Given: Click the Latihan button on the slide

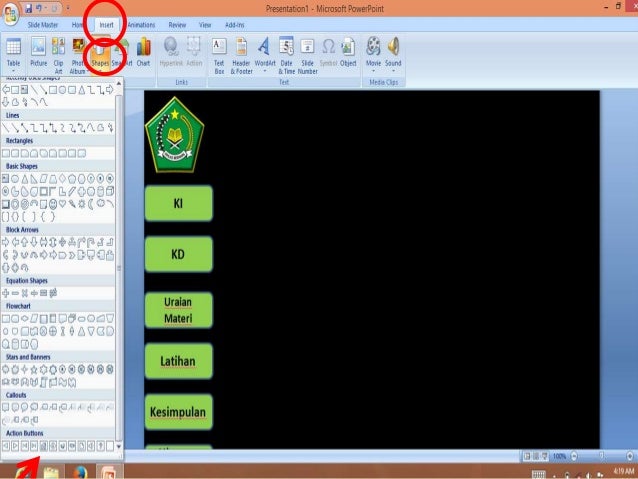Looking at the screenshot, I should [x=179, y=361].
